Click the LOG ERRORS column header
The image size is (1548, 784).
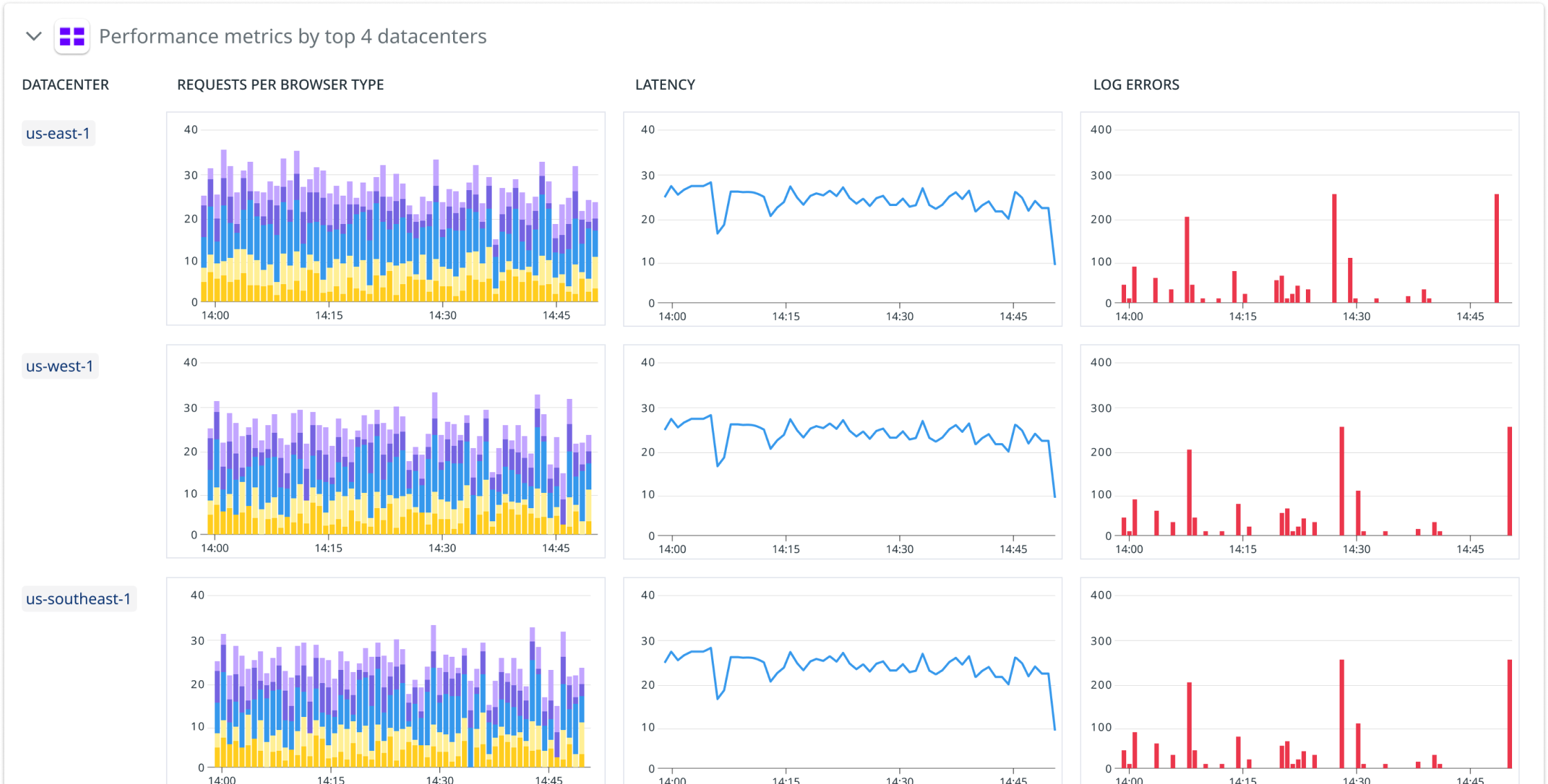[x=1136, y=84]
